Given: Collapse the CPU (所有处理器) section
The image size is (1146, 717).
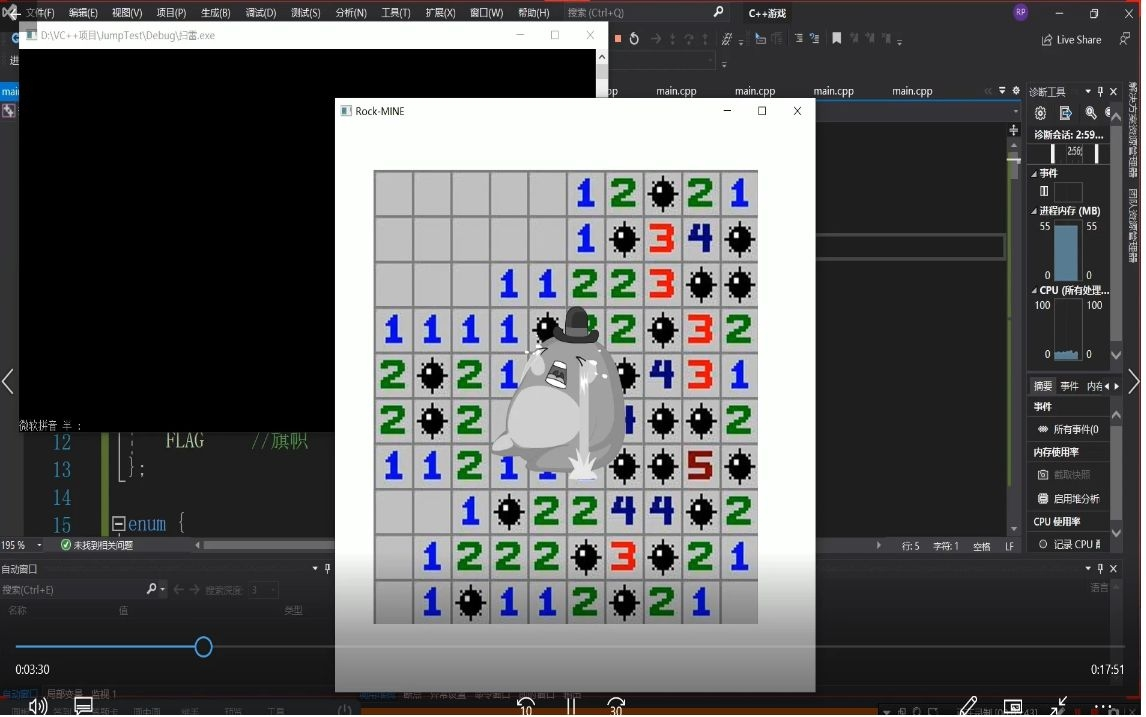Looking at the screenshot, I should [x=1034, y=289].
